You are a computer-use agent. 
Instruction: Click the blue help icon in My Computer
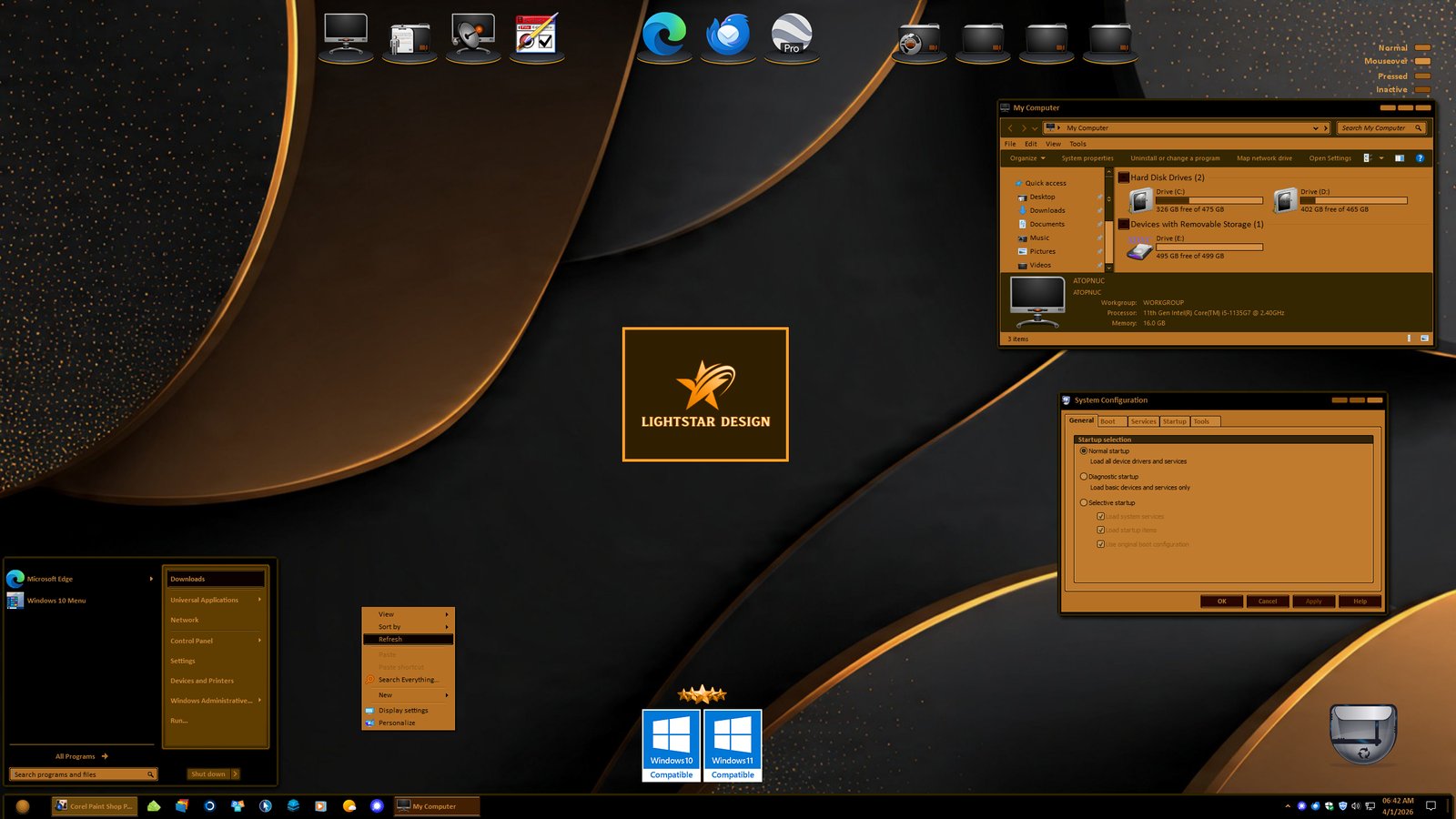[1420, 158]
